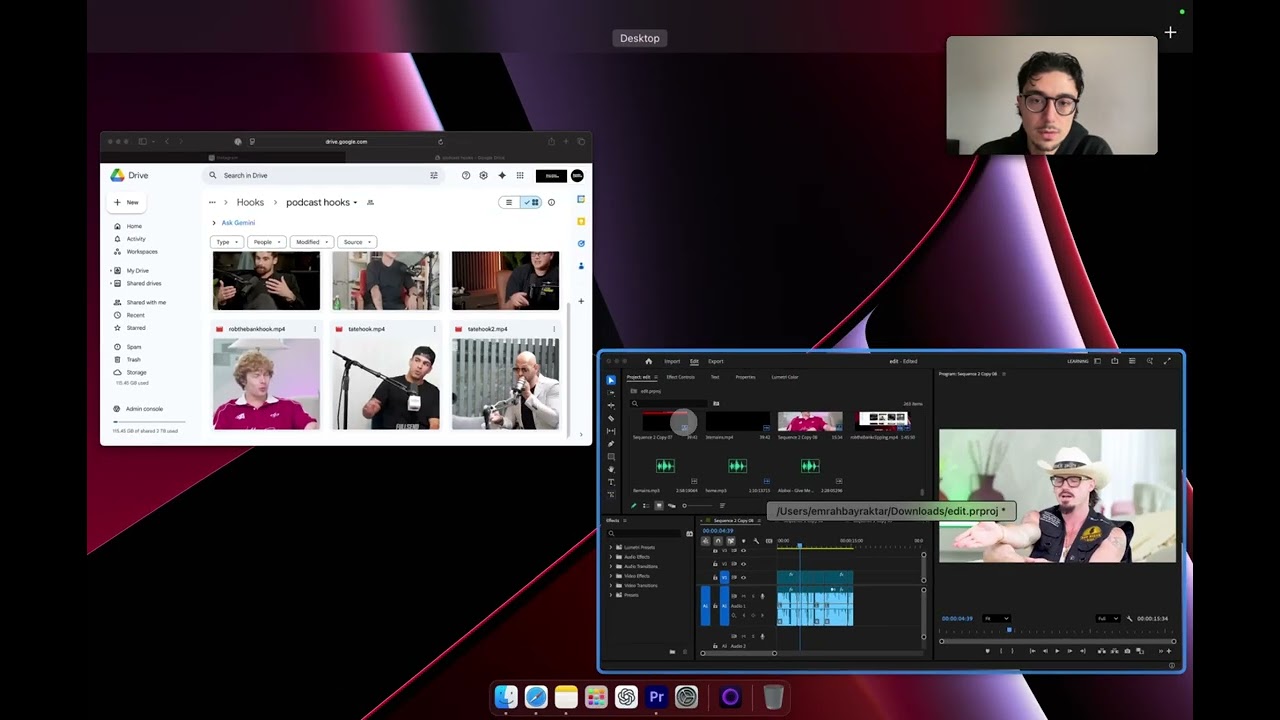Switch Project panel to list view
Viewport: 1280px width, 720px height.
pos(646,505)
